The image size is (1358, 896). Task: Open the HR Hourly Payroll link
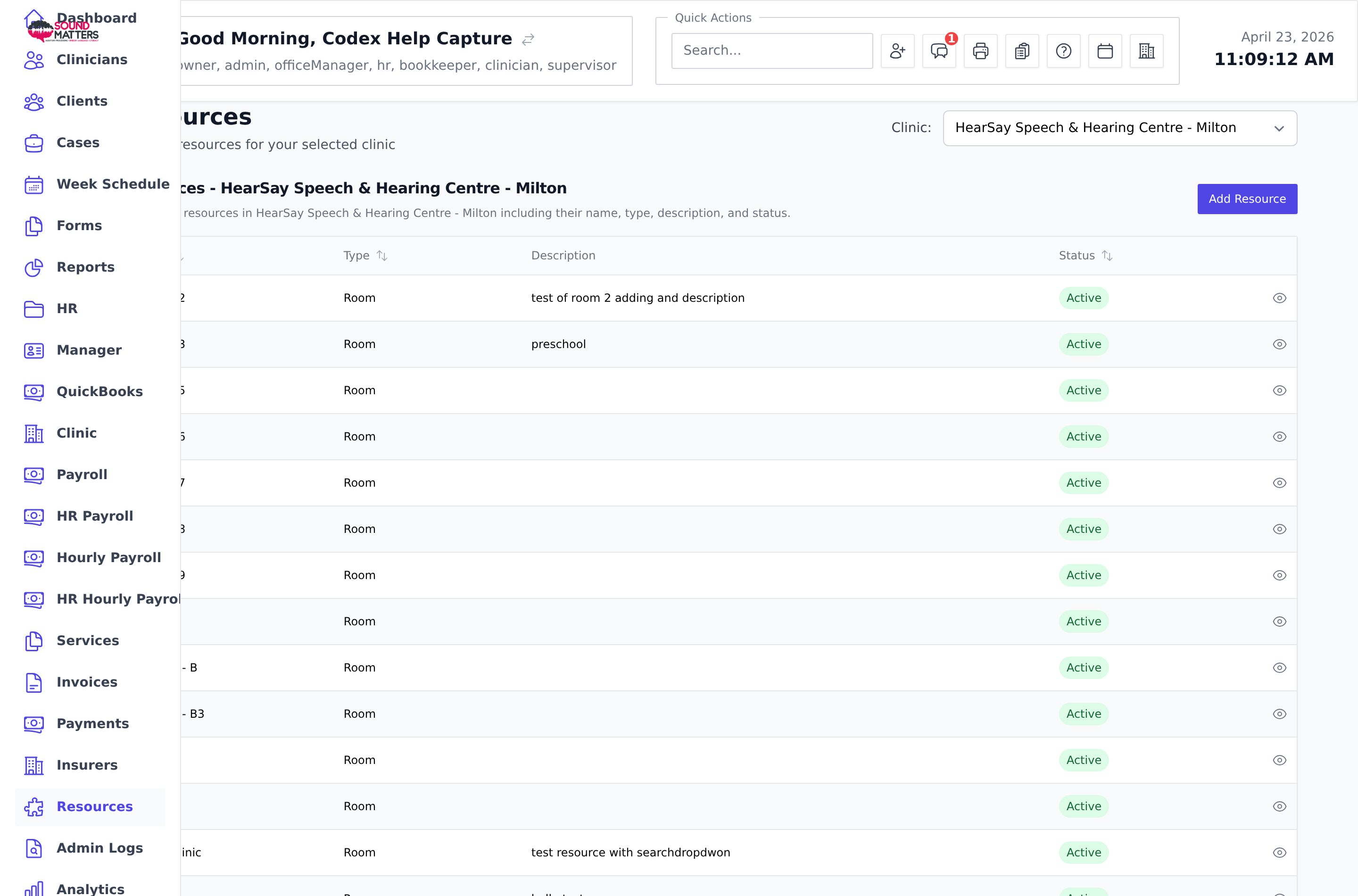click(118, 599)
